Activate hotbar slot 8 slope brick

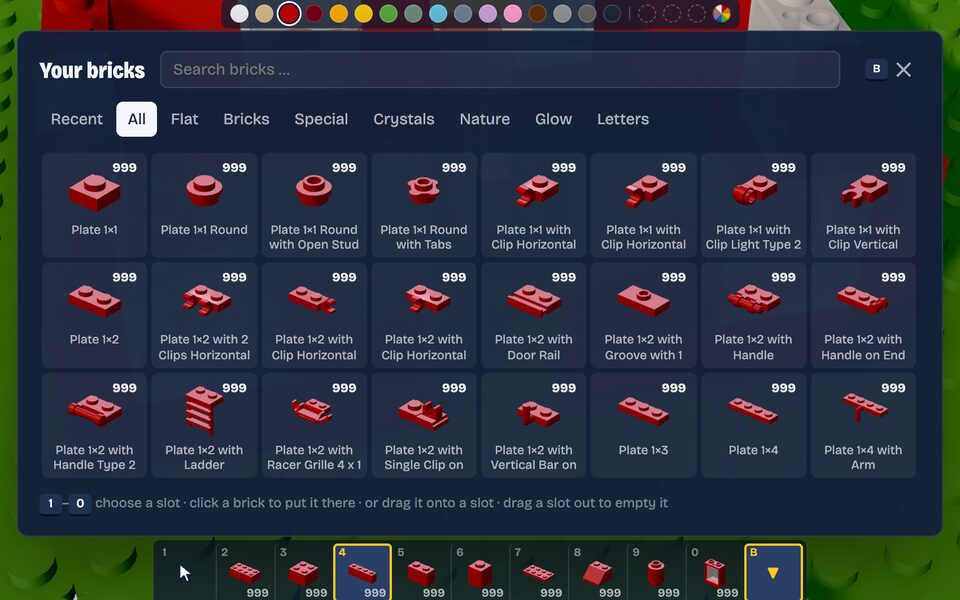tap(597, 572)
